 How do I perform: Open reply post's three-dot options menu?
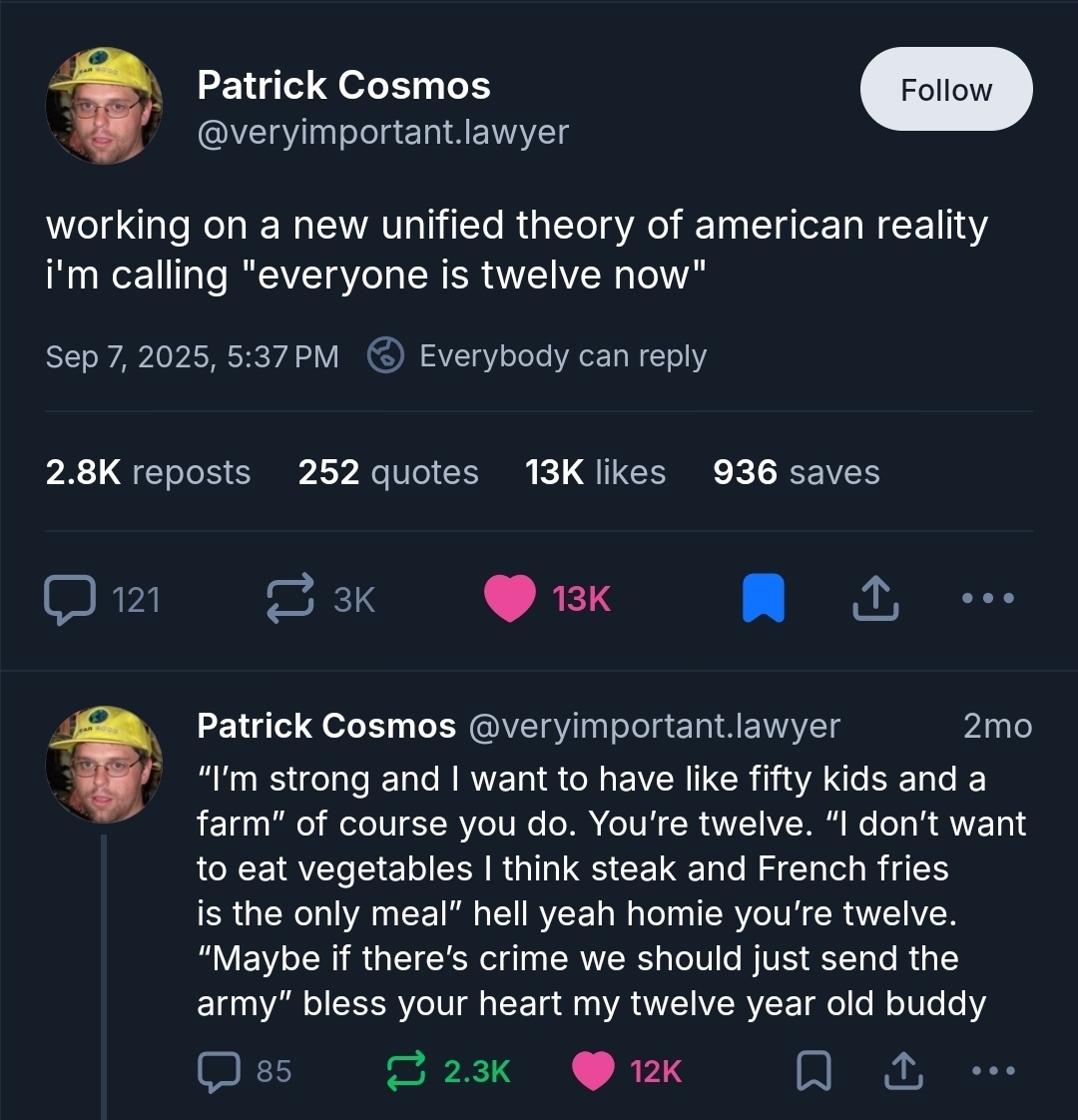click(994, 1071)
